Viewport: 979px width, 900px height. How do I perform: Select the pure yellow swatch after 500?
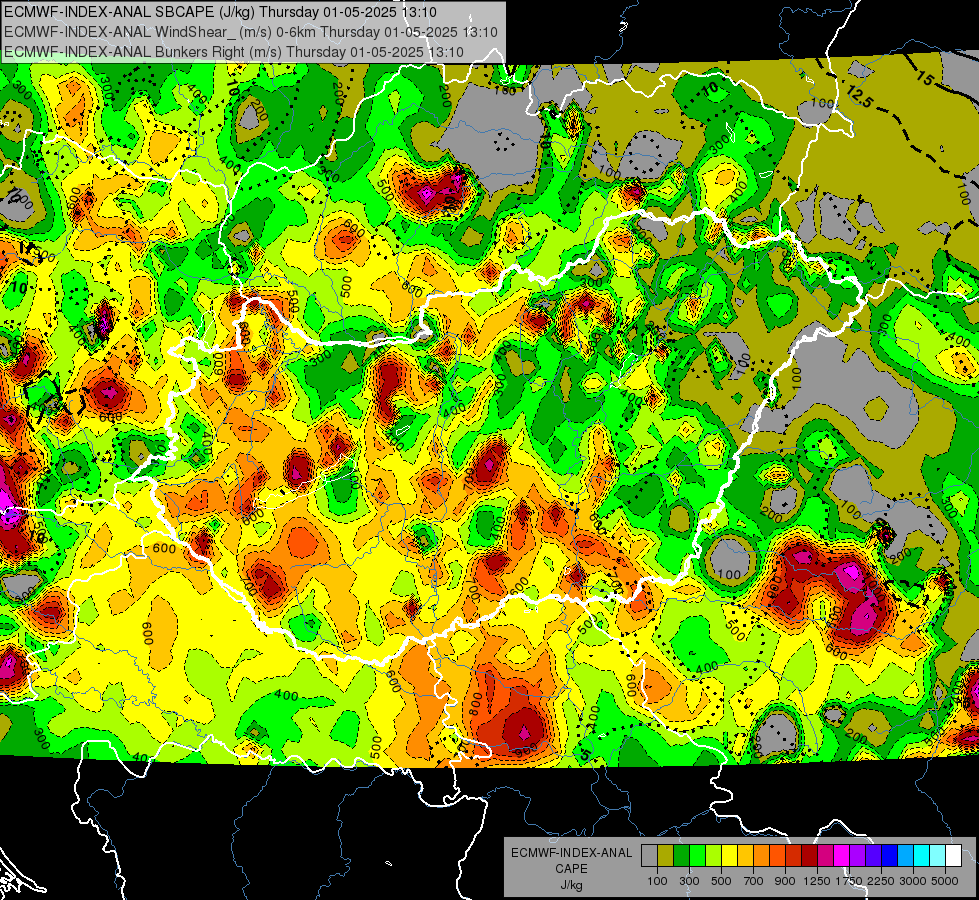pyautogui.click(x=729, y=855)
